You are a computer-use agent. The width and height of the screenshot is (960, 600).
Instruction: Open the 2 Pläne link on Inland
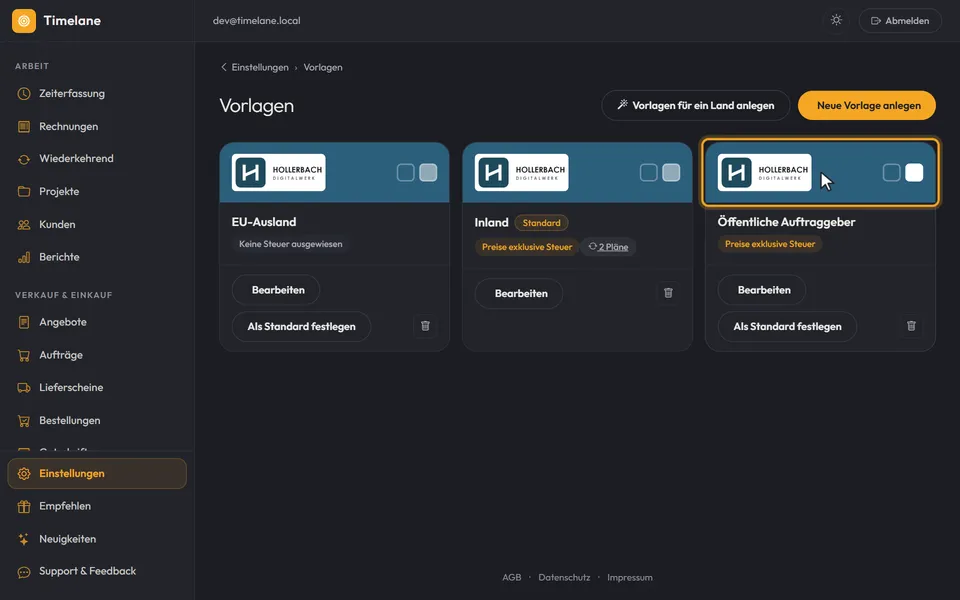609,247
